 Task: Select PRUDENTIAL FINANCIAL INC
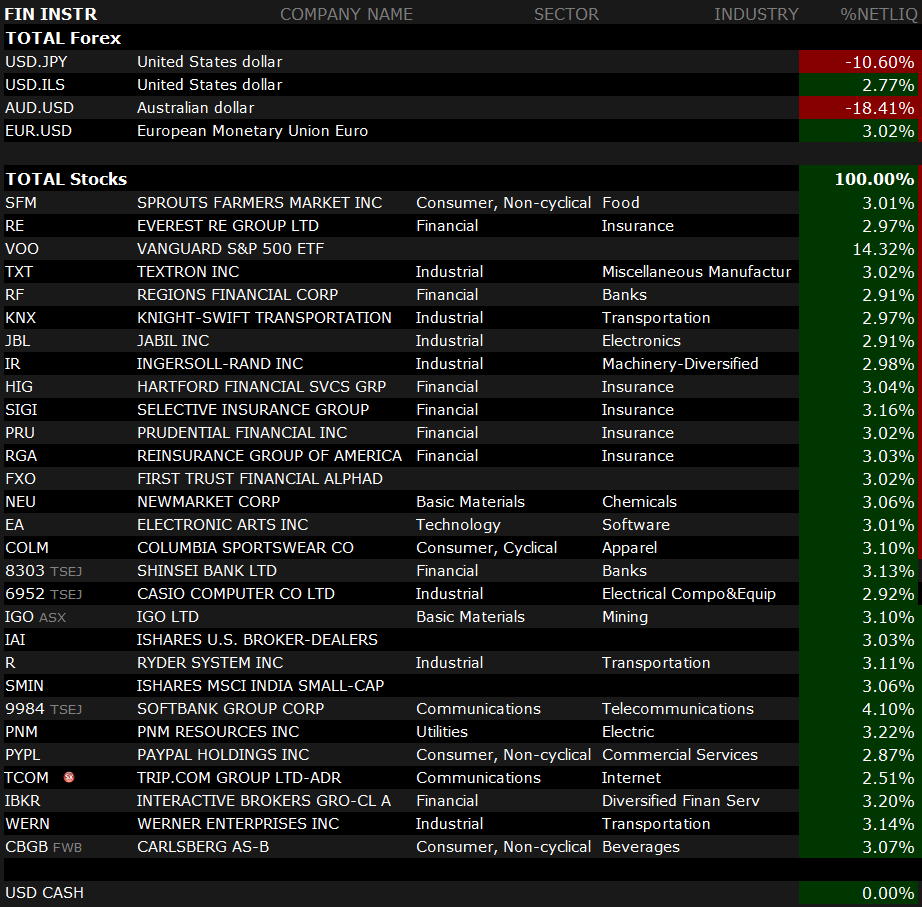[242, 432]
